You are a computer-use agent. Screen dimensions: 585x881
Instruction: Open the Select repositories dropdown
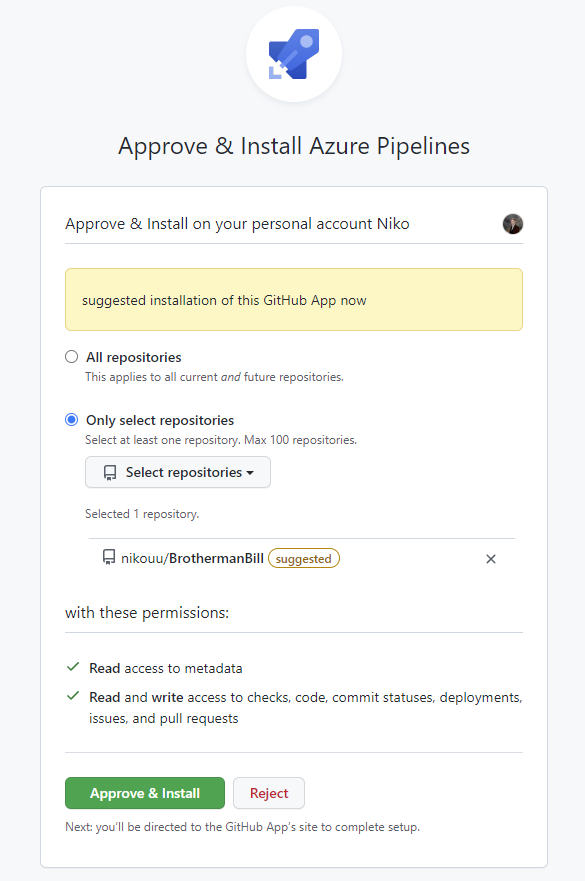178,472
